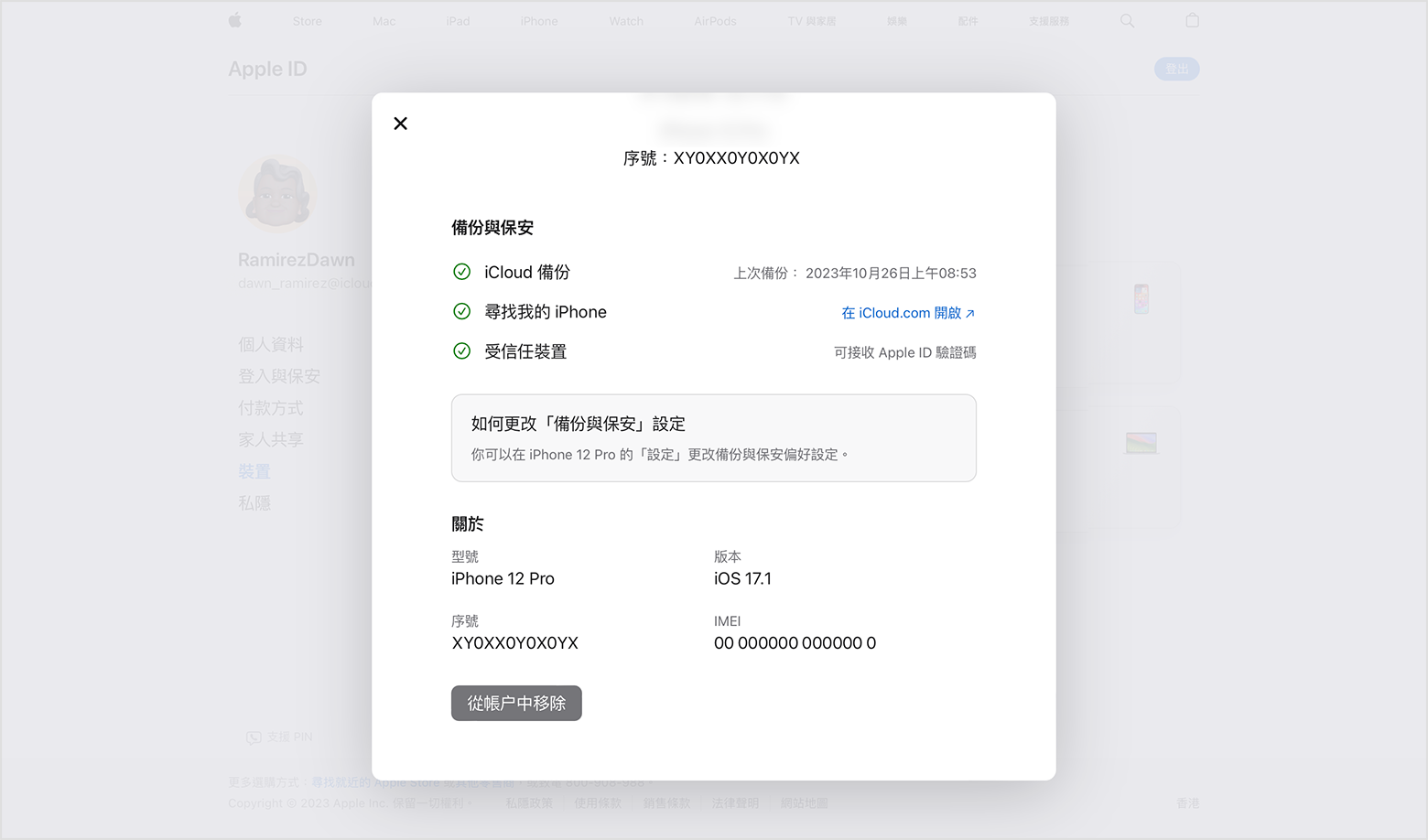Click the 支援 PIN link
The image size is (1428, 840).
279,738
